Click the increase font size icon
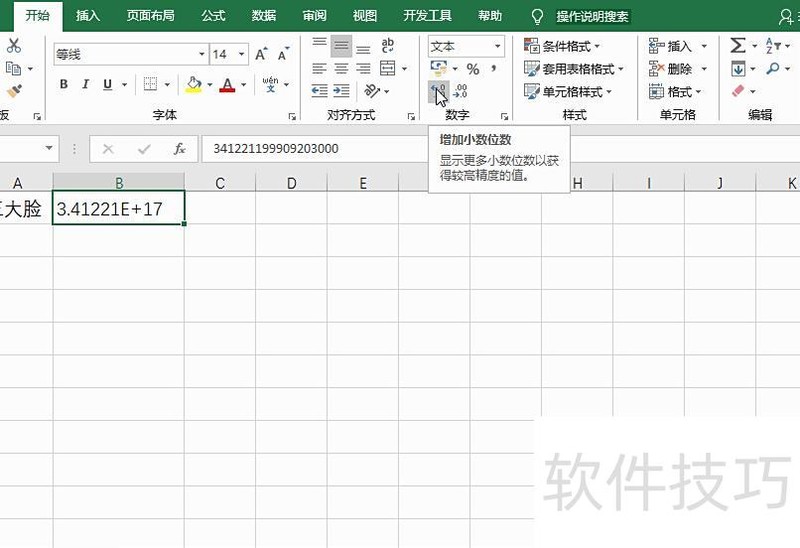 click(x=261, y=54)
